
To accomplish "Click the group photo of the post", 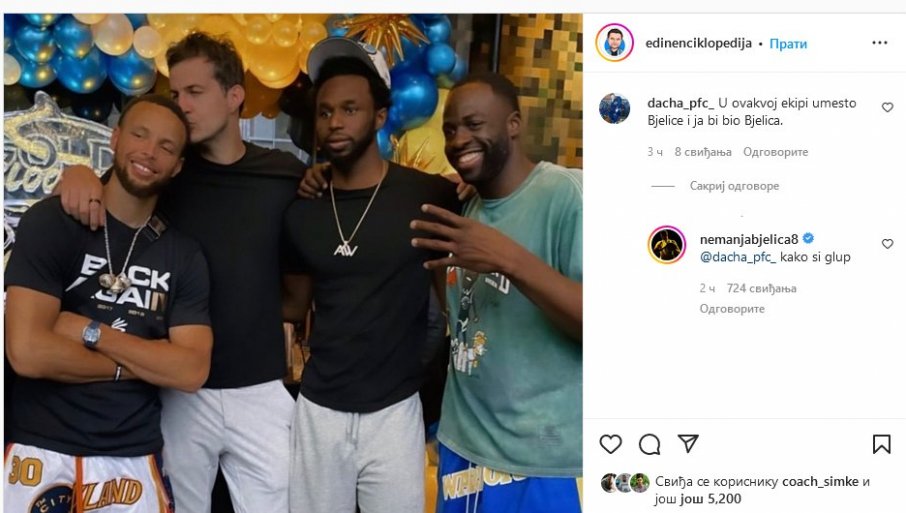I will 292,263.
